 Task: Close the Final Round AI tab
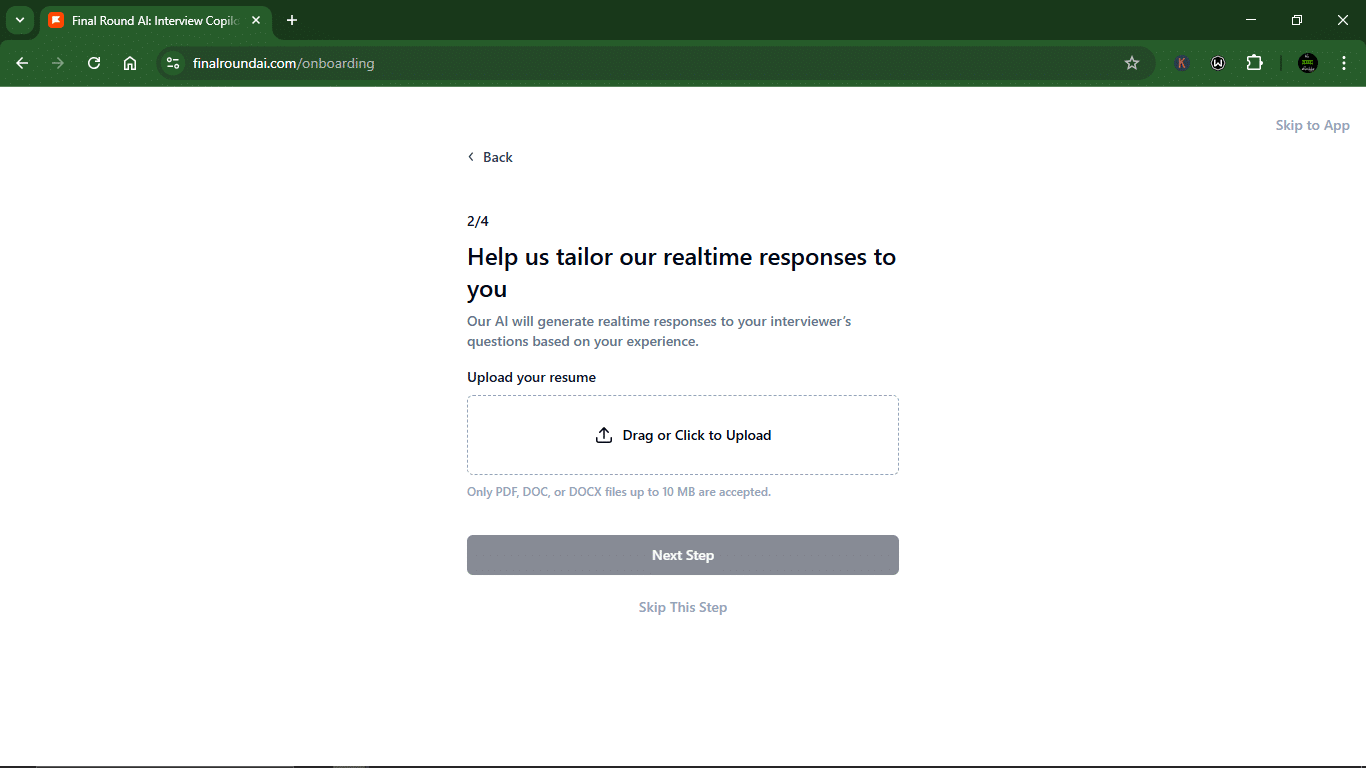point(256,20)
